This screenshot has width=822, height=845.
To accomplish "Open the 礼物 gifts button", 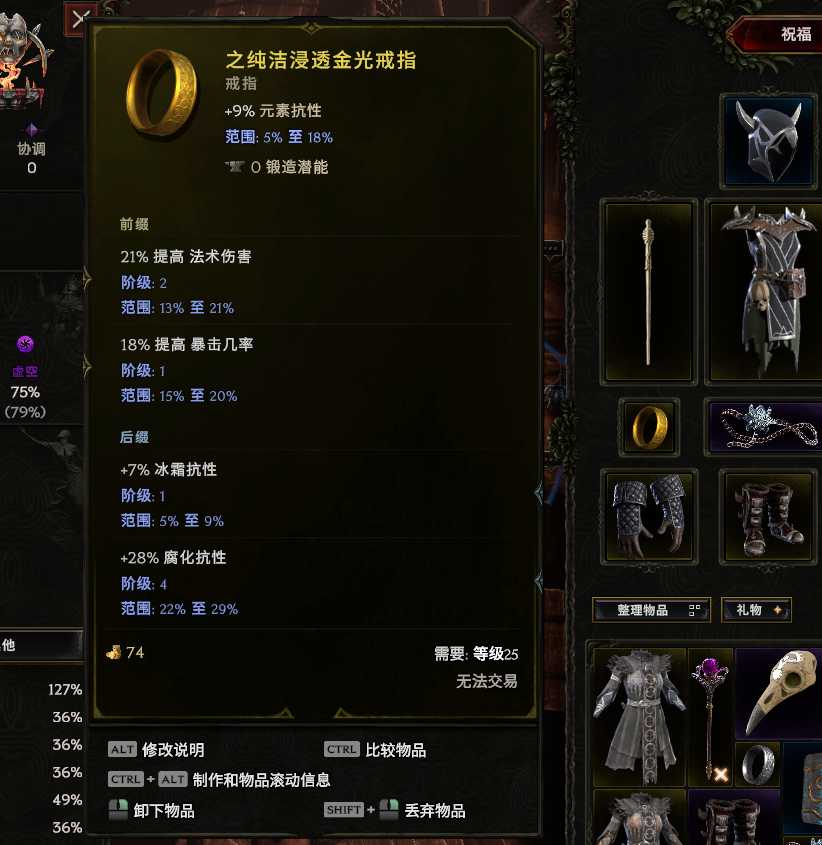I will [x=756, y=610].
